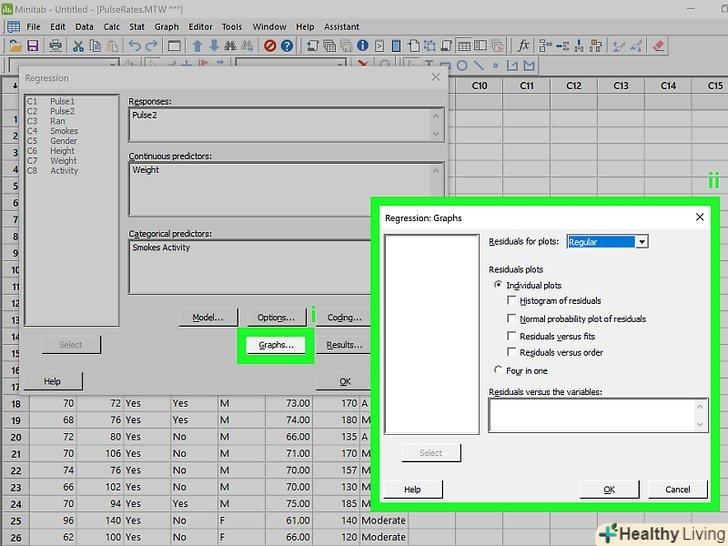Screen dimensions: 728x546
Task: Enable Histogram of residuals checkbox
Action: 513,301
